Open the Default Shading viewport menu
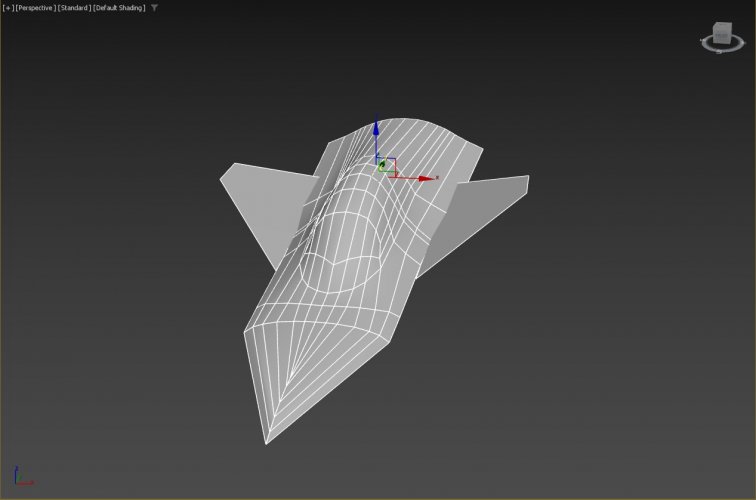Image resolution: width=756 pixels, height=500 pixels. point(119,8)
